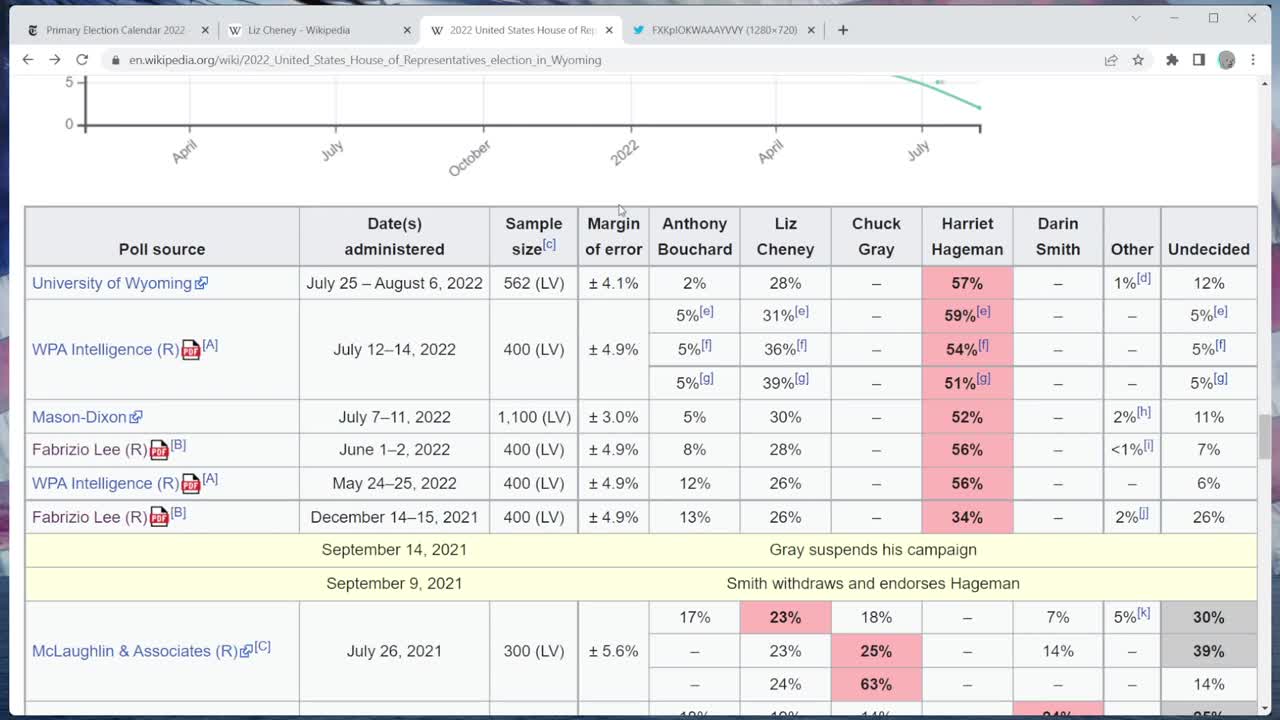The height and width of the screenshot is (720, 1280).
Task: Go back to previous page
Action: click(27, 60)
